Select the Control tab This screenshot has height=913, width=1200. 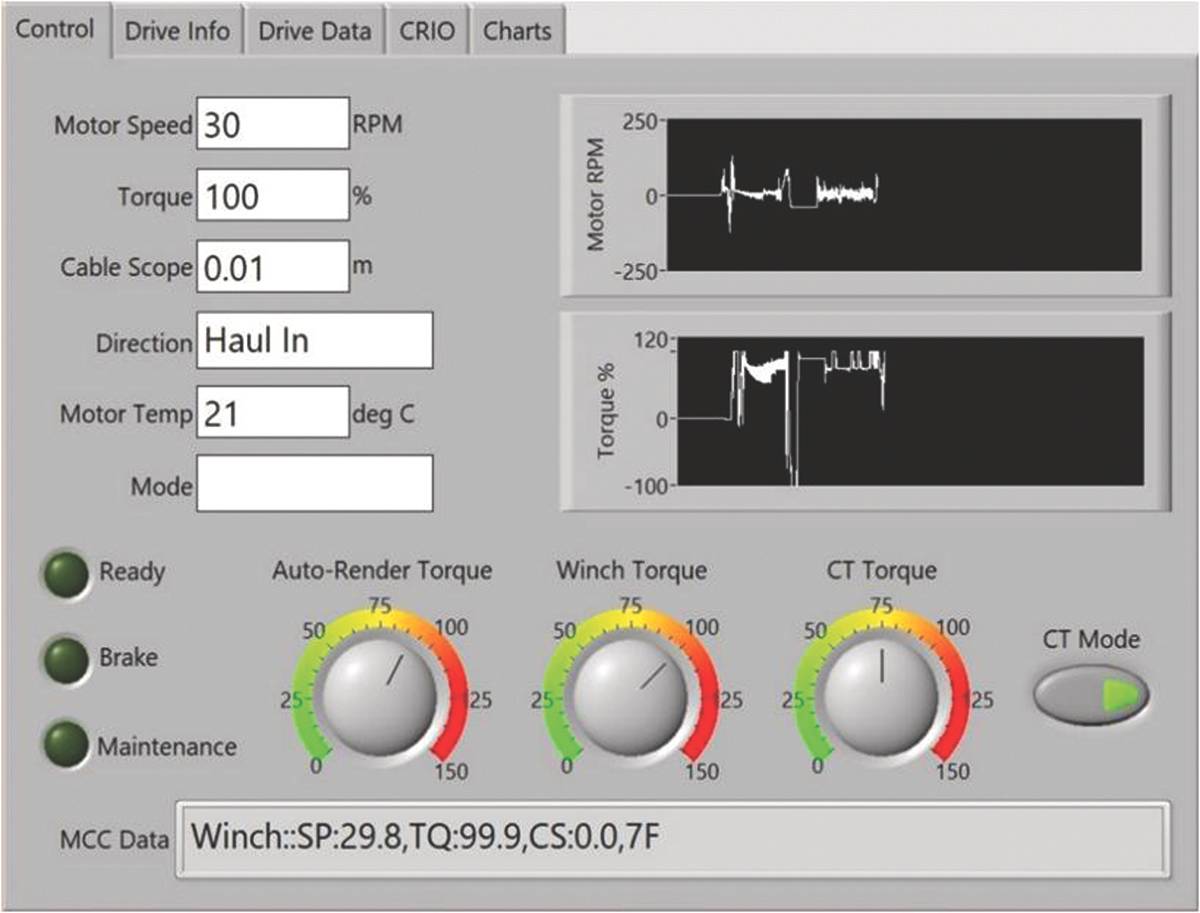(56, 29)
